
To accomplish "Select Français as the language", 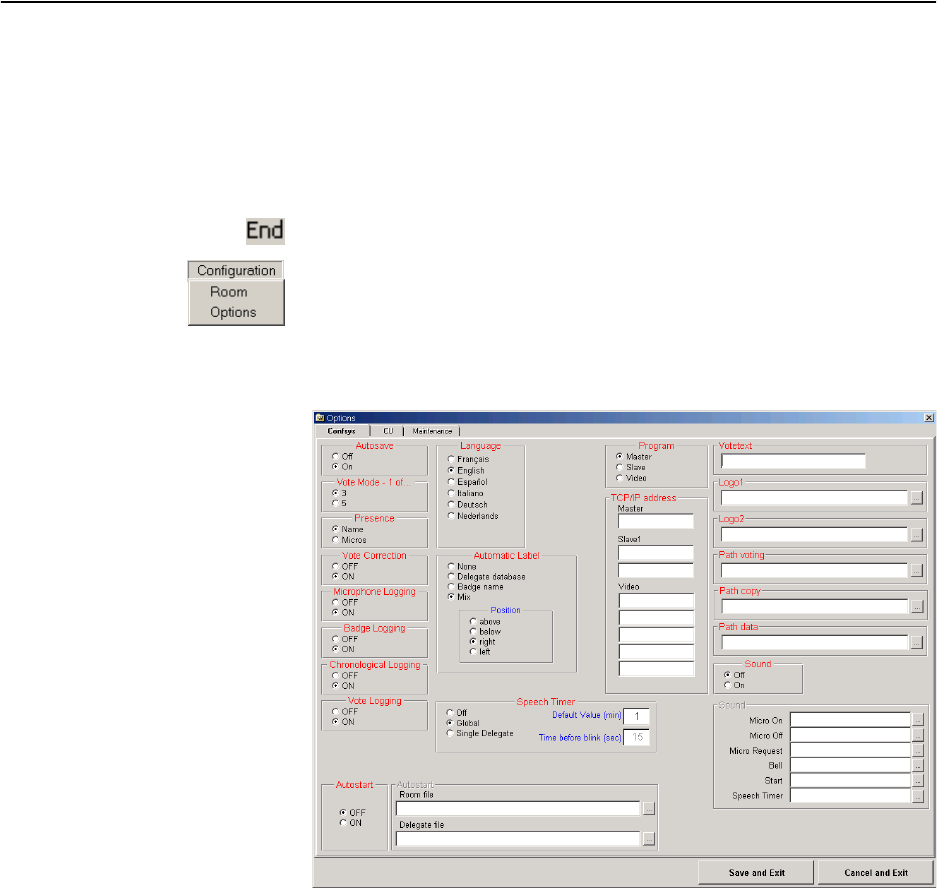I will point(450,458).
